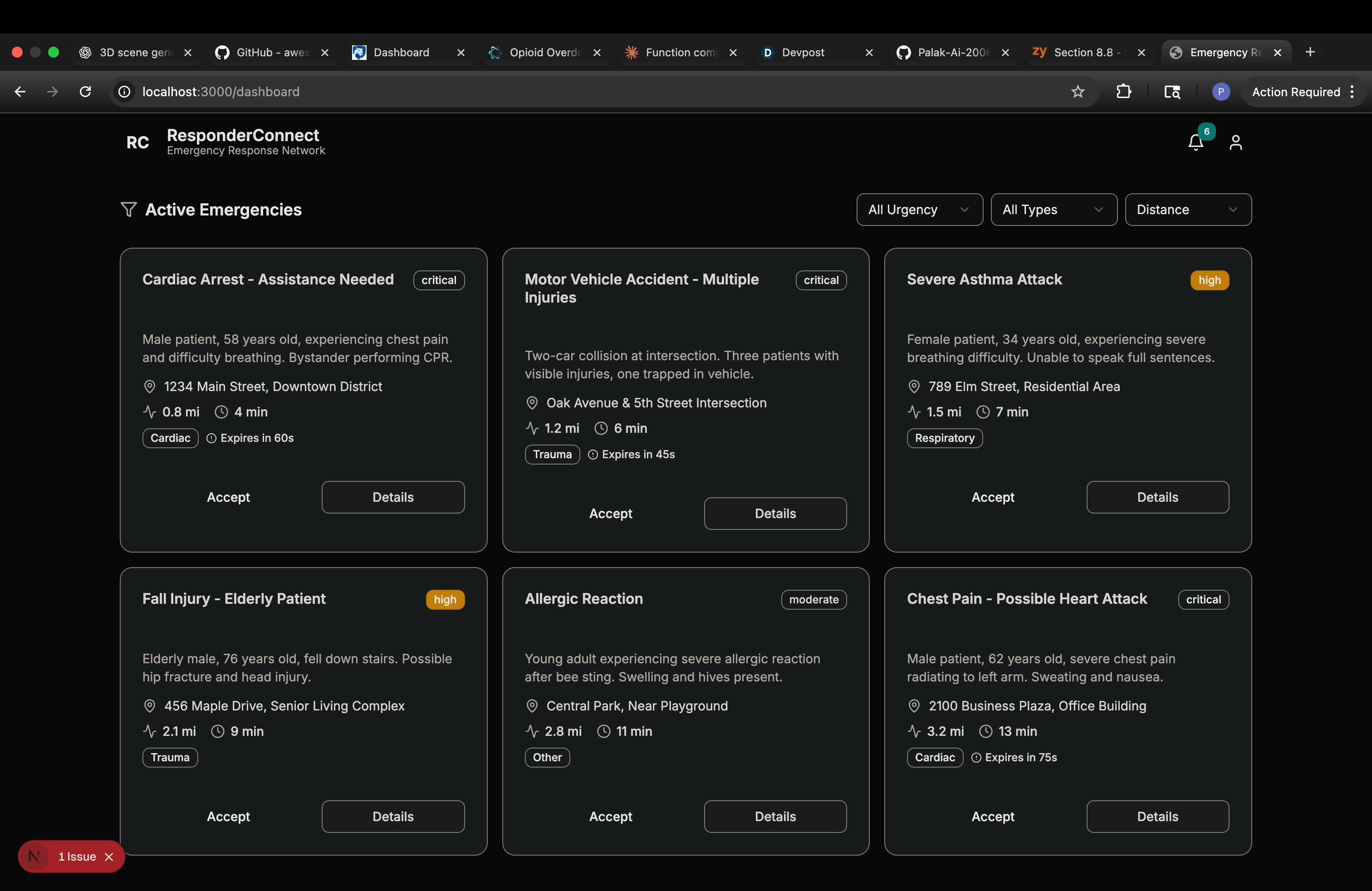Open the Next.js 1 Issue indicator
Image resolution: width=1372 pixels, height=891 pixels.
pos(76,857)
